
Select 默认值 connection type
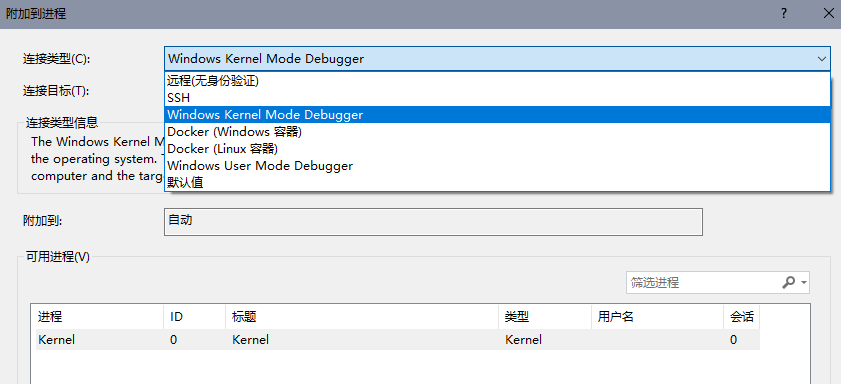pyautogui.click(x=497, y=182)
